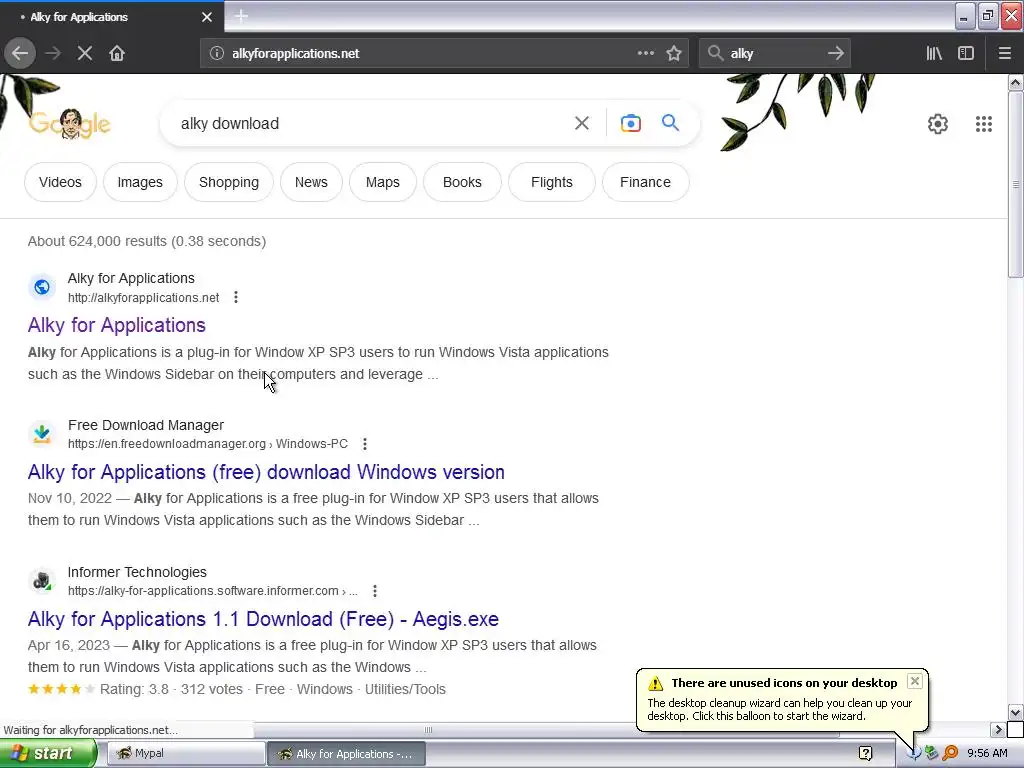Click the magnifier in the browser search box
Image resolution: width=1024 pixels, height=768 pixels.
click(715, 53)
